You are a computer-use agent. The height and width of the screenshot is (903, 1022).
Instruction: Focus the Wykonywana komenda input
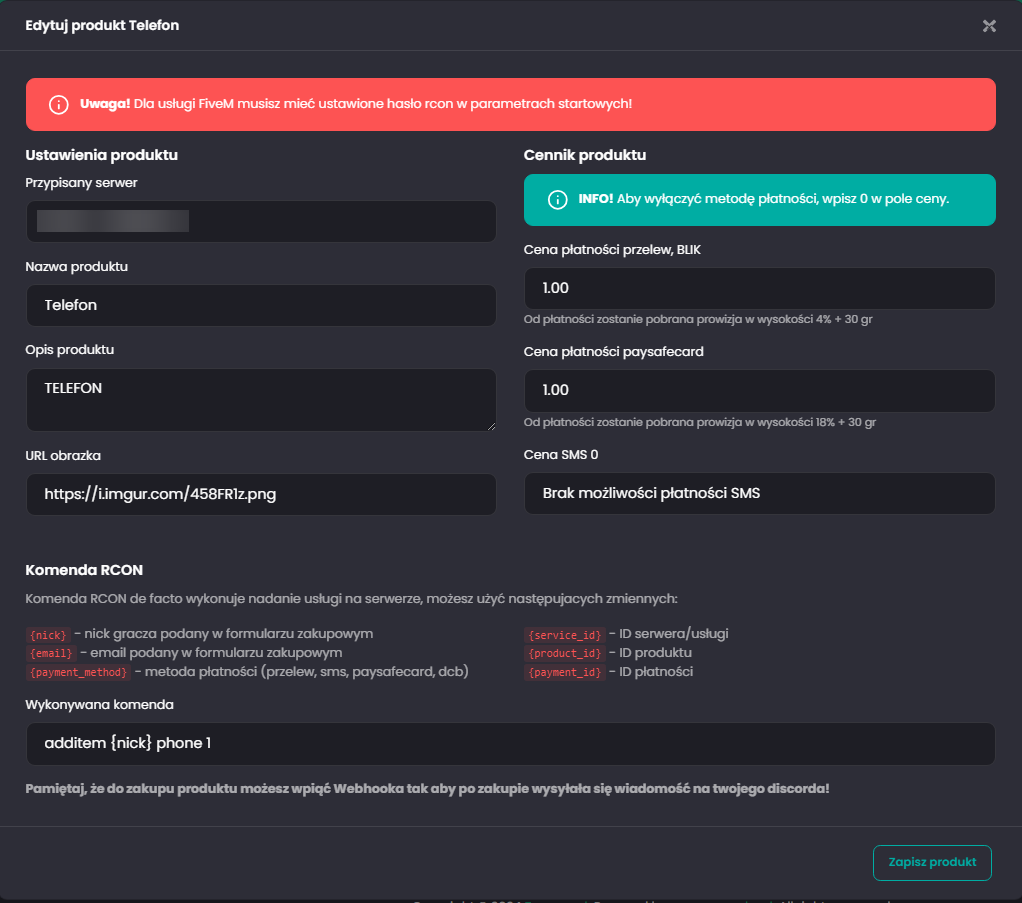tap(510, 744)
